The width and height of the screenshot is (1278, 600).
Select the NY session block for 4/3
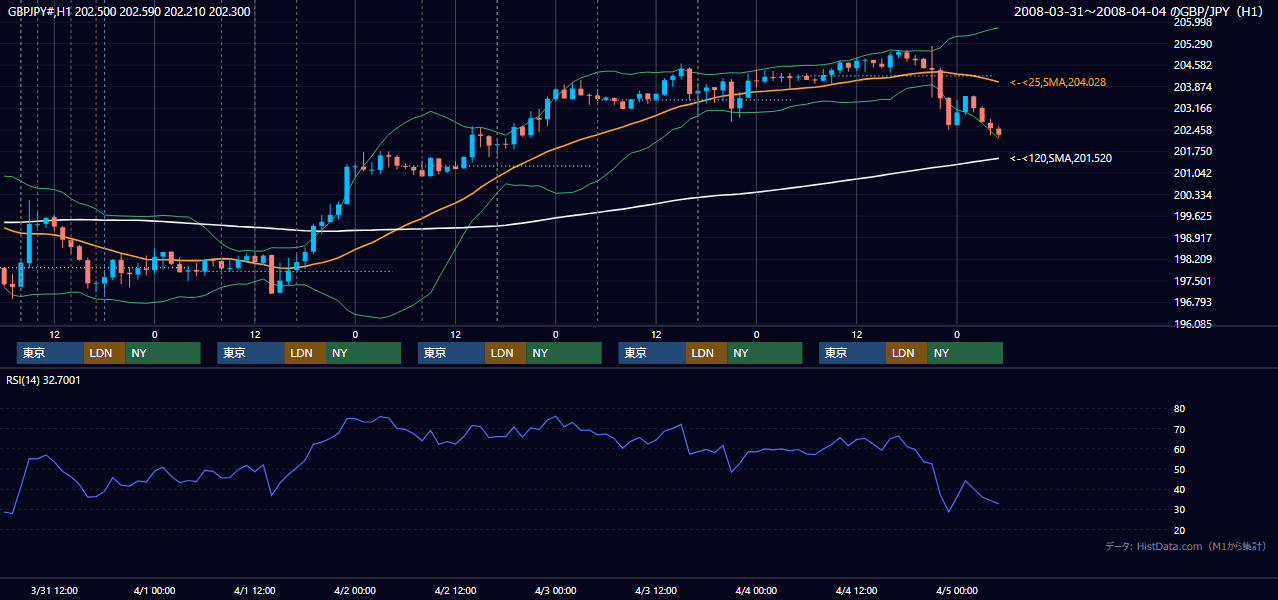click(765, 353)
